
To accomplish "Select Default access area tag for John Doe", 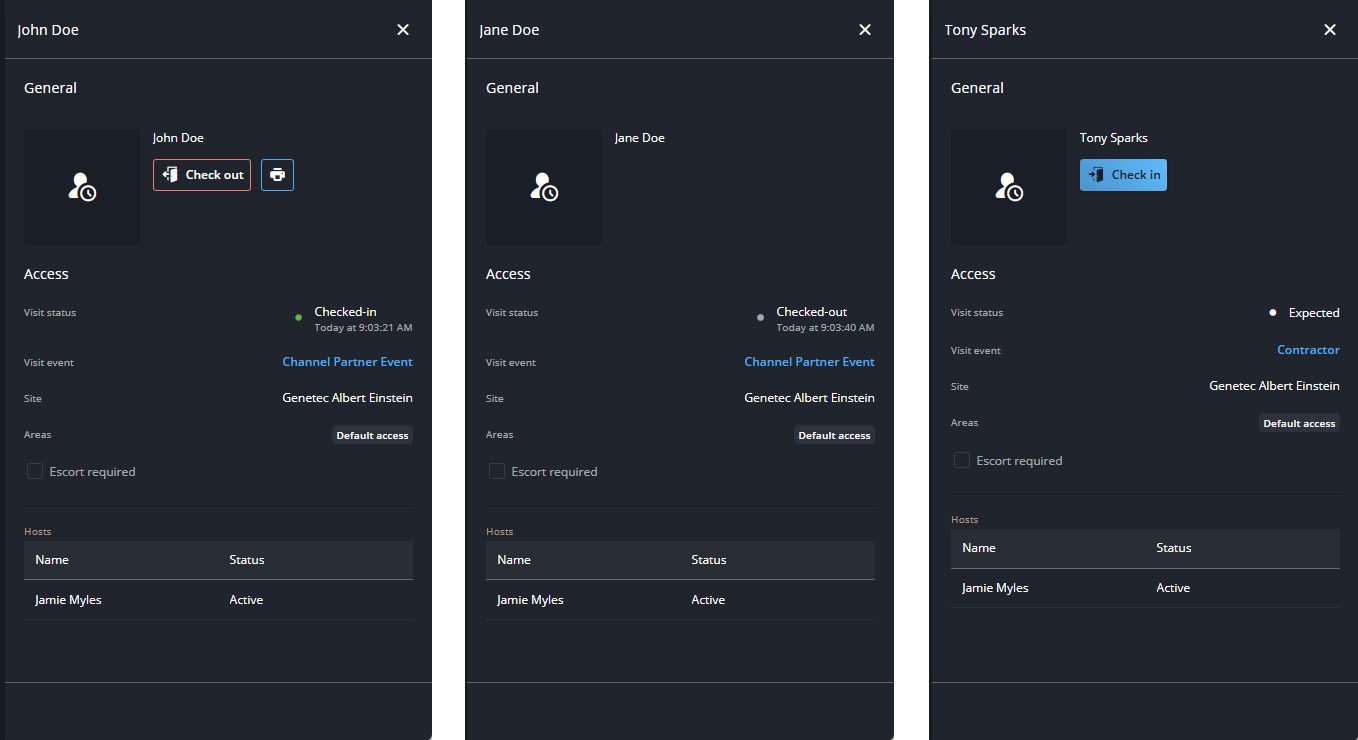I will (372, 435).
